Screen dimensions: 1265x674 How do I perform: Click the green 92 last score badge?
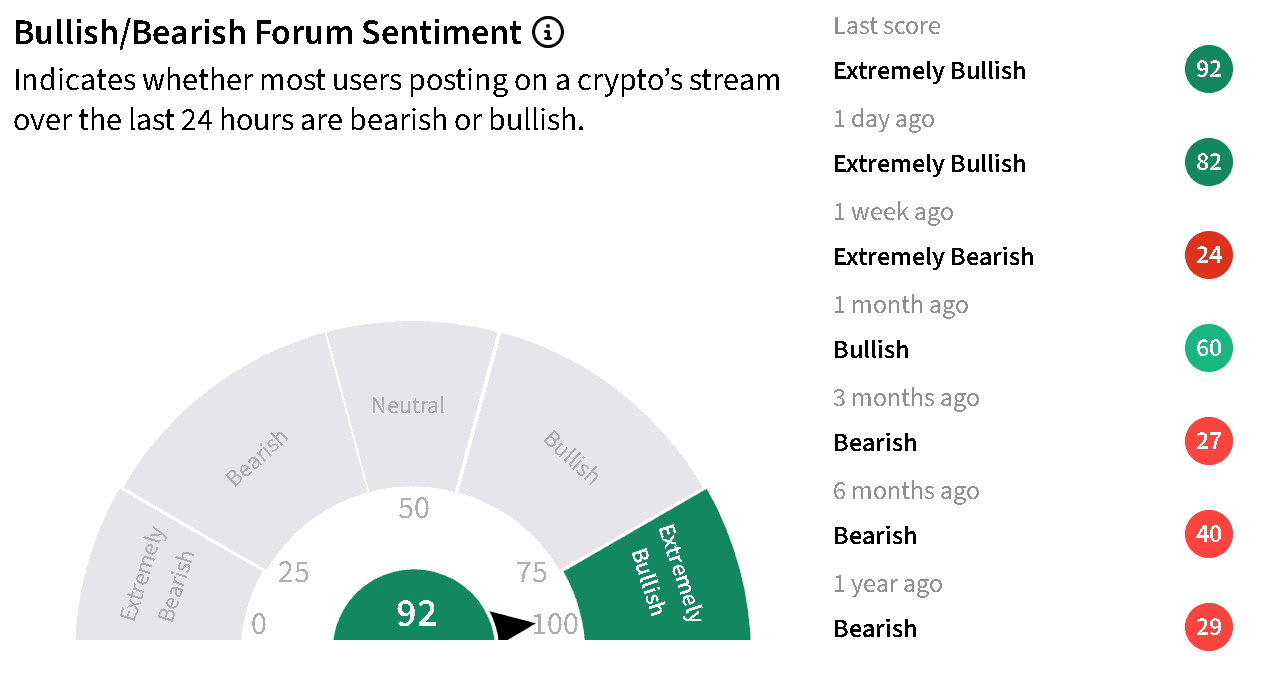point(1209,69)
